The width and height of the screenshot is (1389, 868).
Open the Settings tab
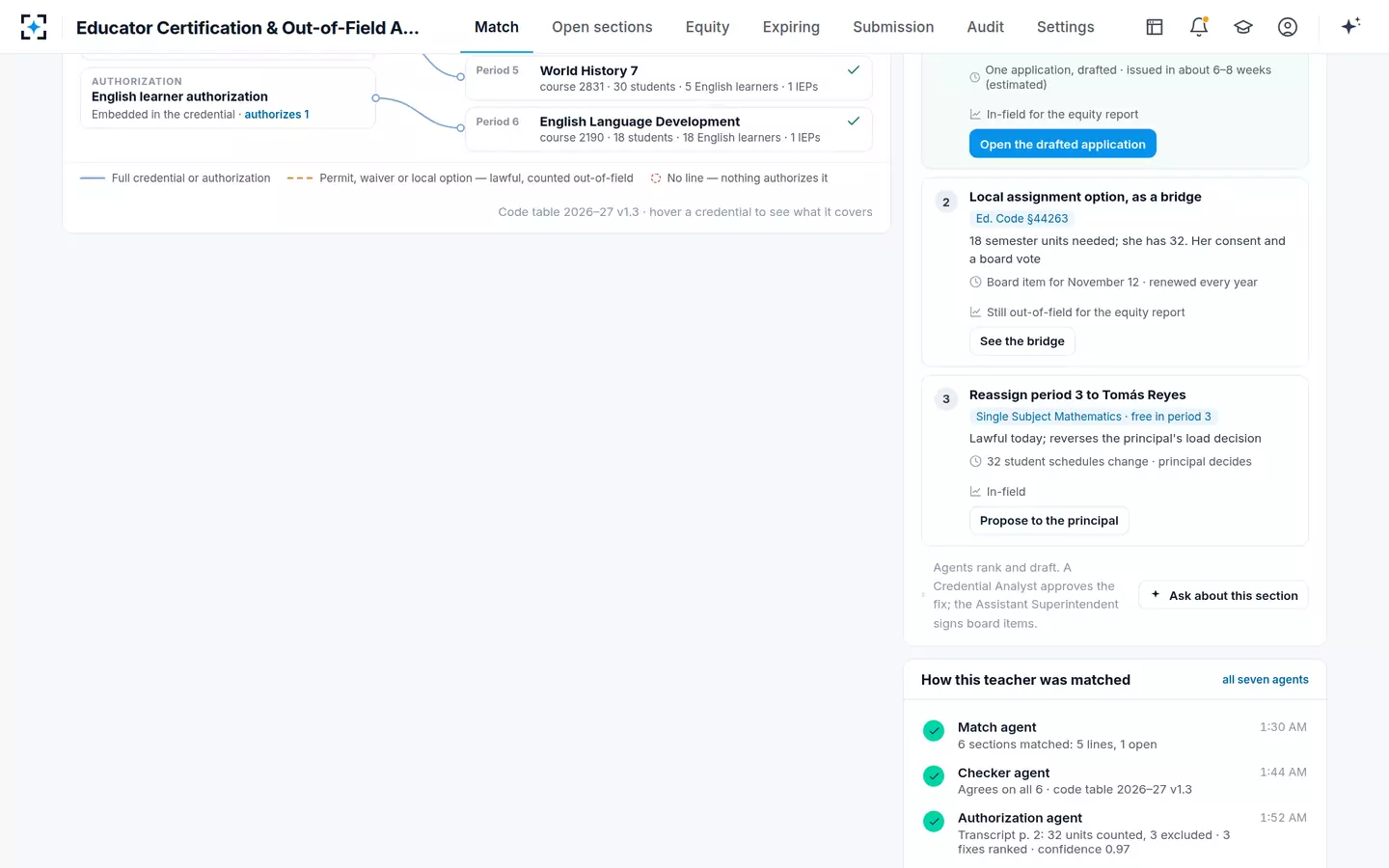1066,27
